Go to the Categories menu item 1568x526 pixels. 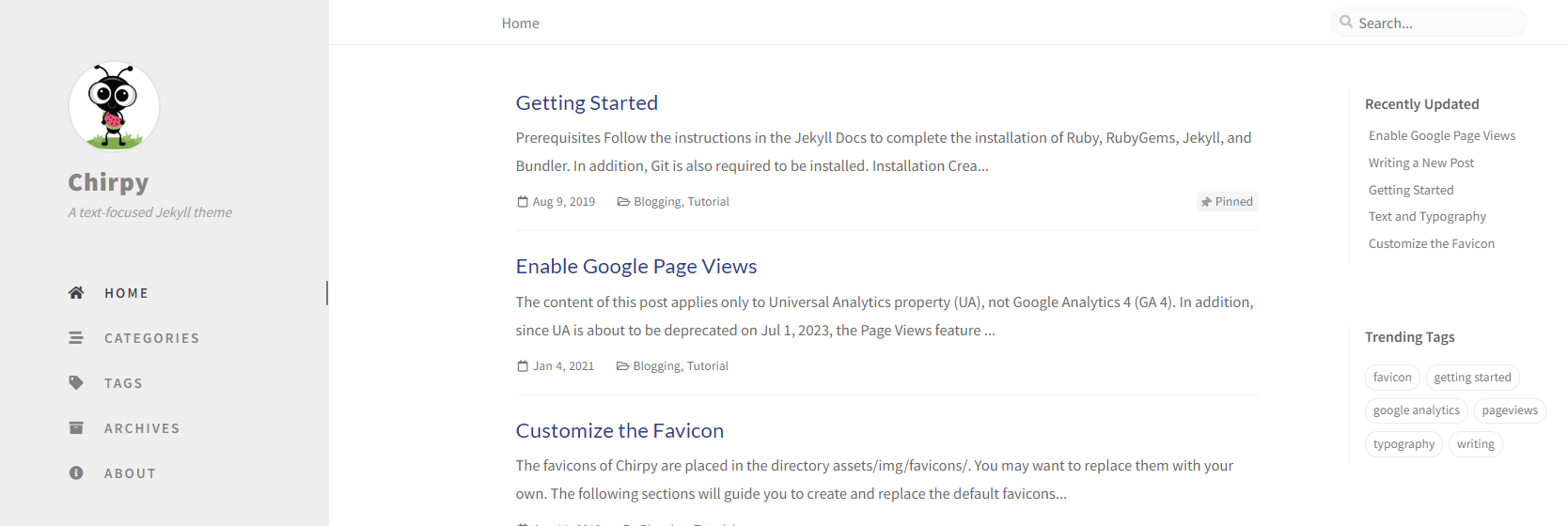151,338
